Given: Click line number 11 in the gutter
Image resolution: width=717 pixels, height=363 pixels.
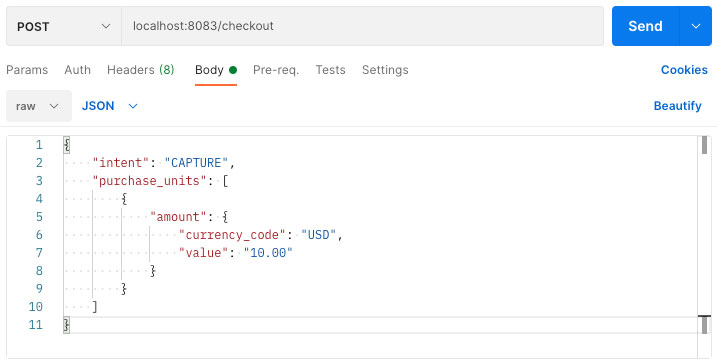Looking at the screenshot, I should click(35, 325).
